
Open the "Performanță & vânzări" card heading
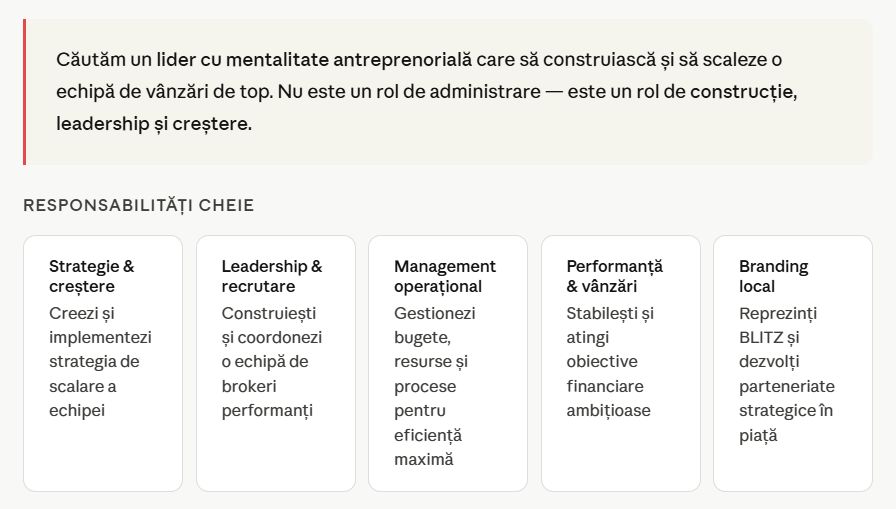pyautogui.click(x=614, y=276)
